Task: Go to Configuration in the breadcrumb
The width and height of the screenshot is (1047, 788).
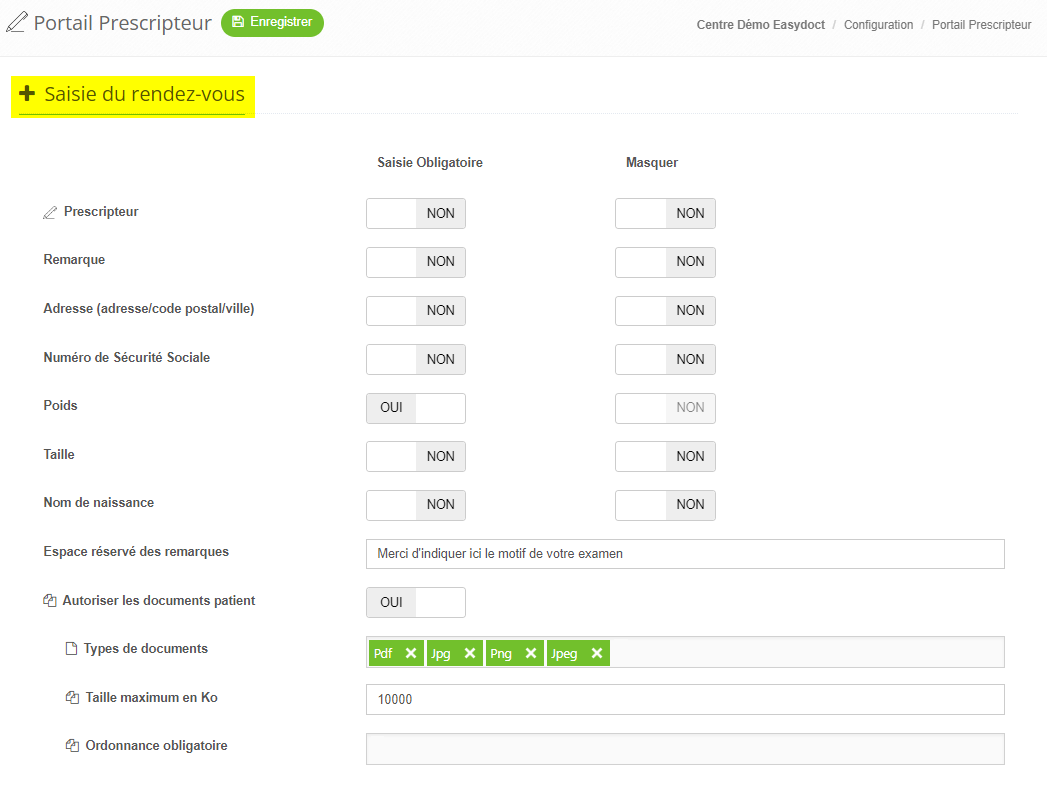Action: [878, 25]
